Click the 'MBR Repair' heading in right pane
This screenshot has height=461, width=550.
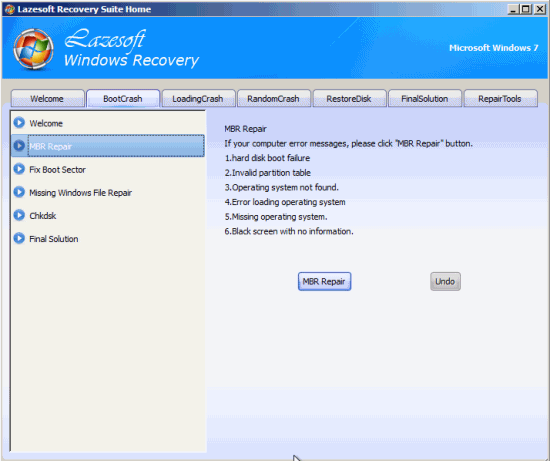pyautogui.click(x=246, y=129)
